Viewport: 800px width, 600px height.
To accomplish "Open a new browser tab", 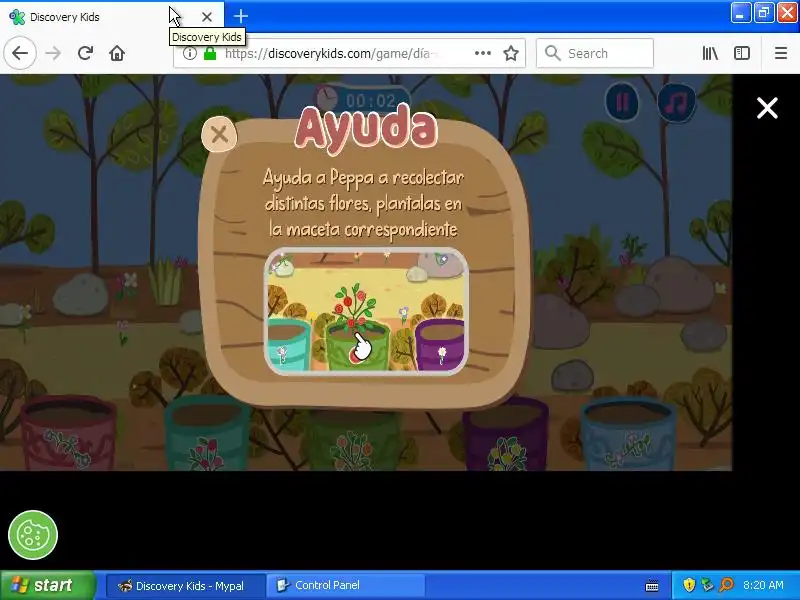I will click(241, 16).
